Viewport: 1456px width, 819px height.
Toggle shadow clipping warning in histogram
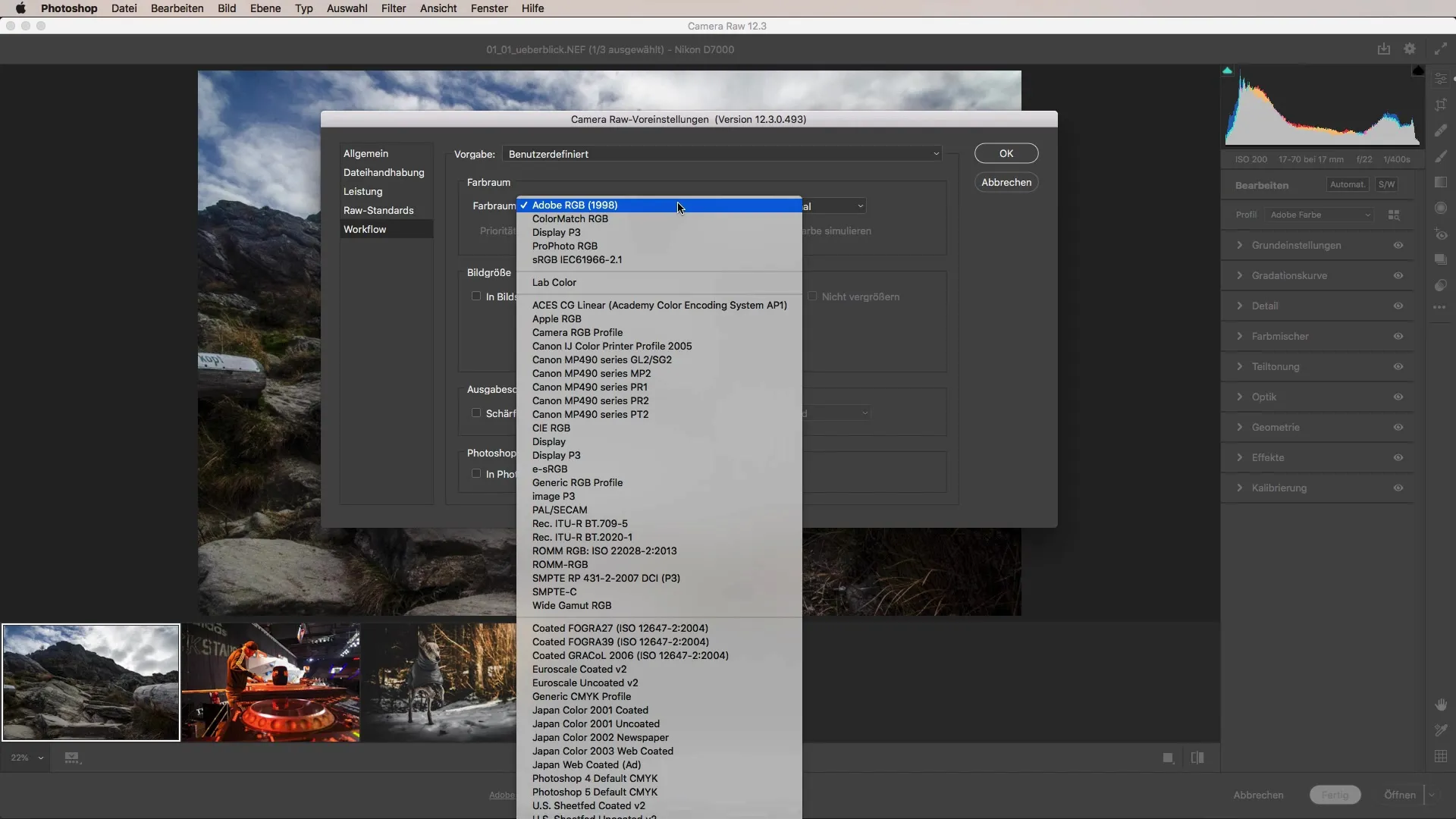coord(1227,71)
